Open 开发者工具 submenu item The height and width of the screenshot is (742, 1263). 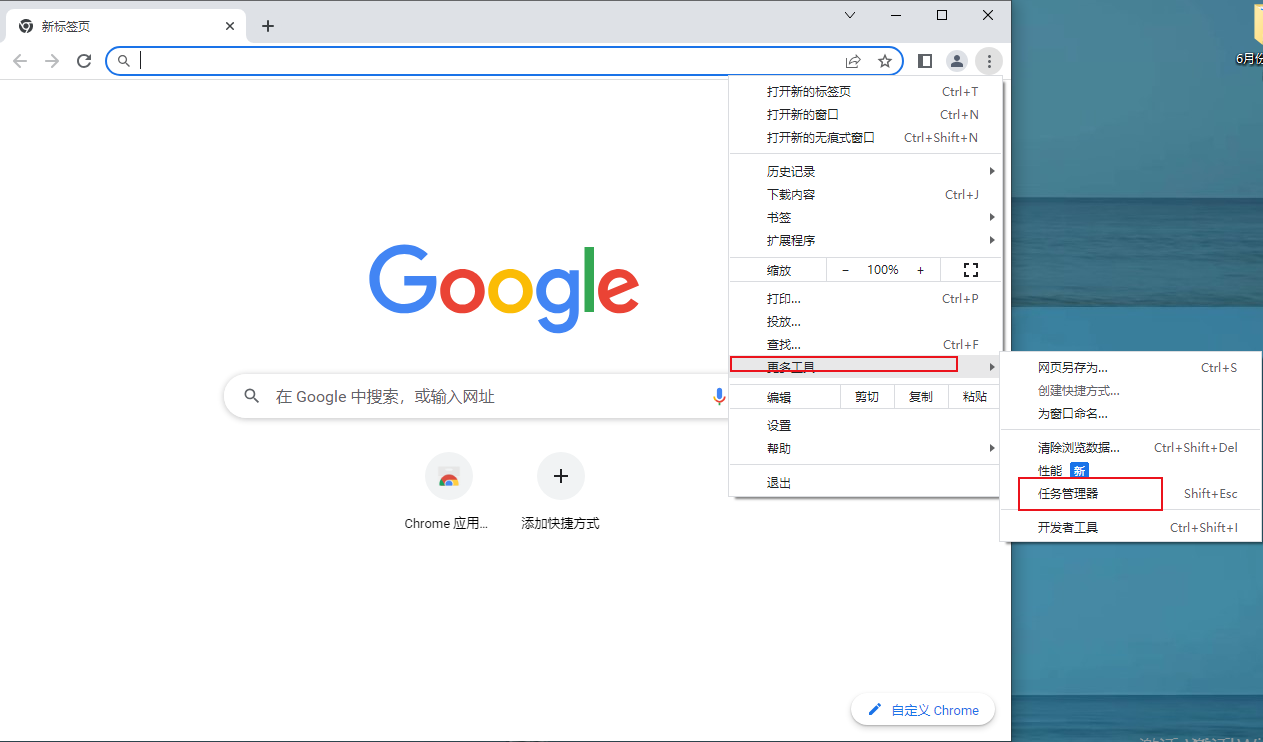tap(1131, 527)
